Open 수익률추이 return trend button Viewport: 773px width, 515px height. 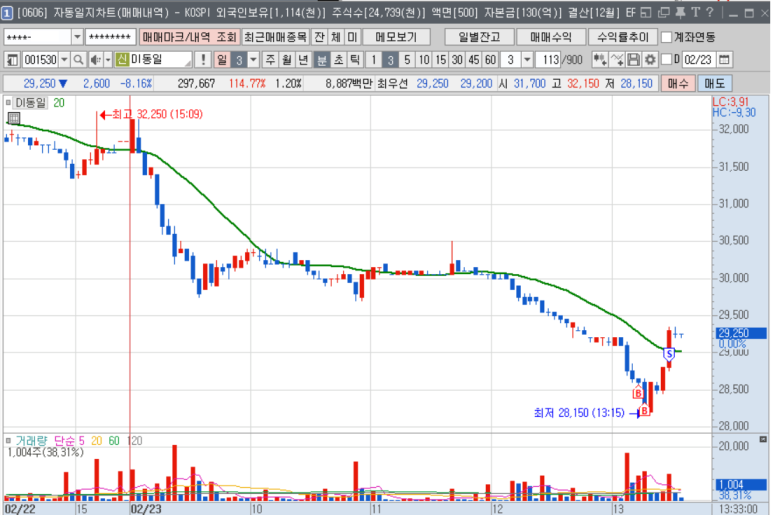coord(623,37)
